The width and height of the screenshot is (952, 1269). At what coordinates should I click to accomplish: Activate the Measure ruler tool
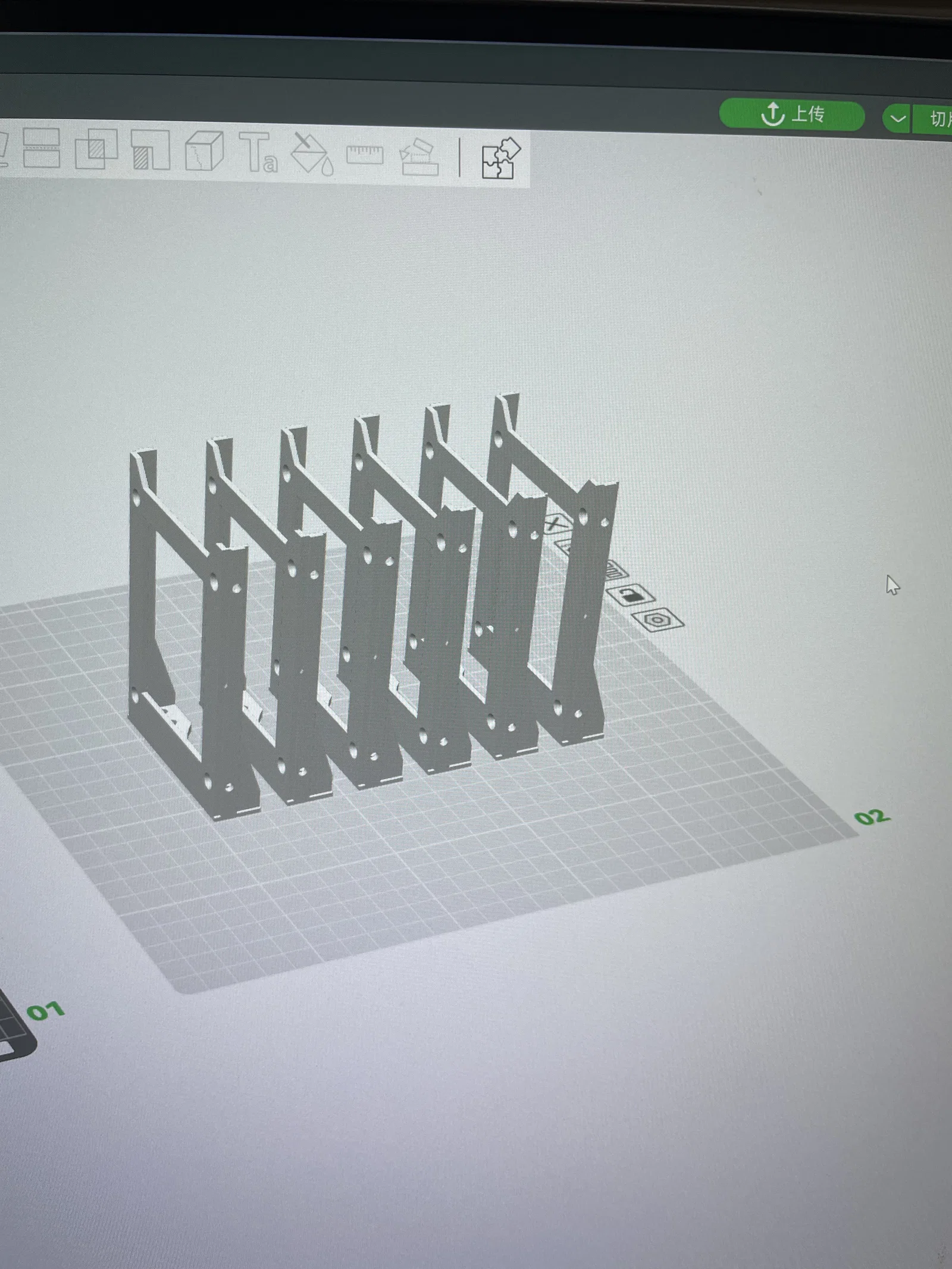365,155
